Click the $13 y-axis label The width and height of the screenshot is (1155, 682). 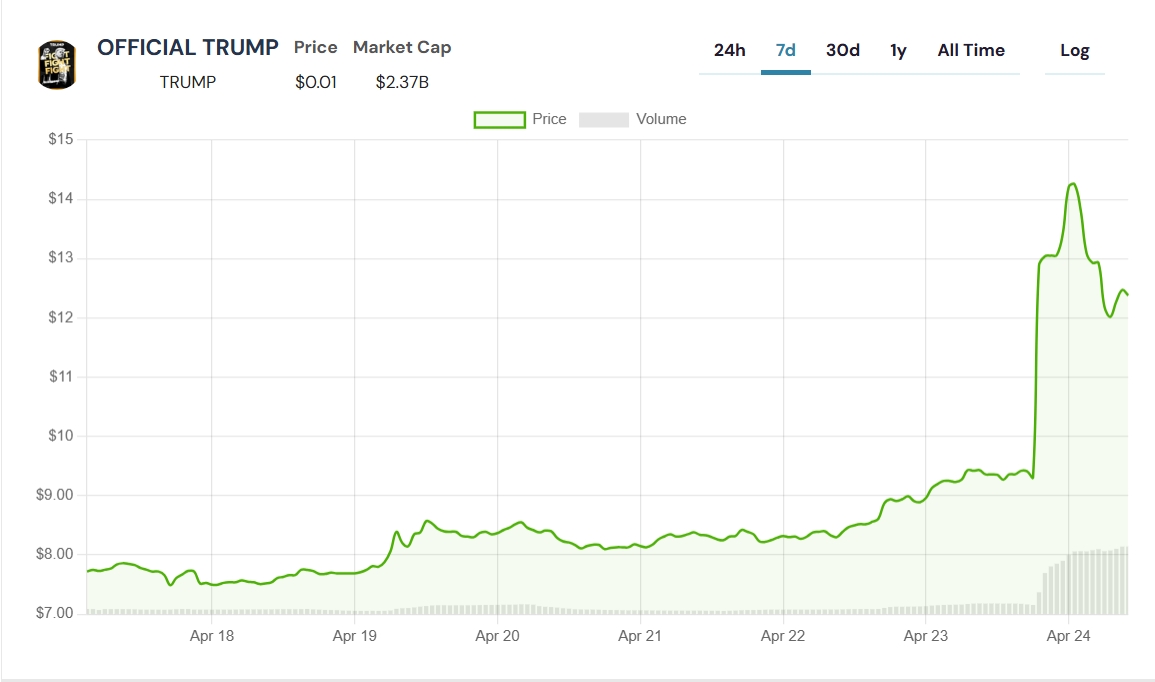[61, 258]
